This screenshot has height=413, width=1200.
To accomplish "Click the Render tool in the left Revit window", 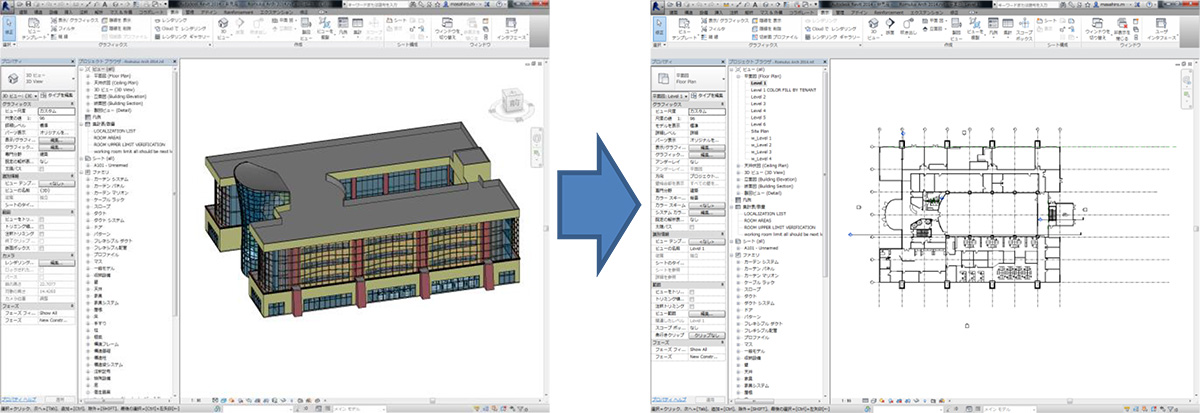I will coord(171,20).
